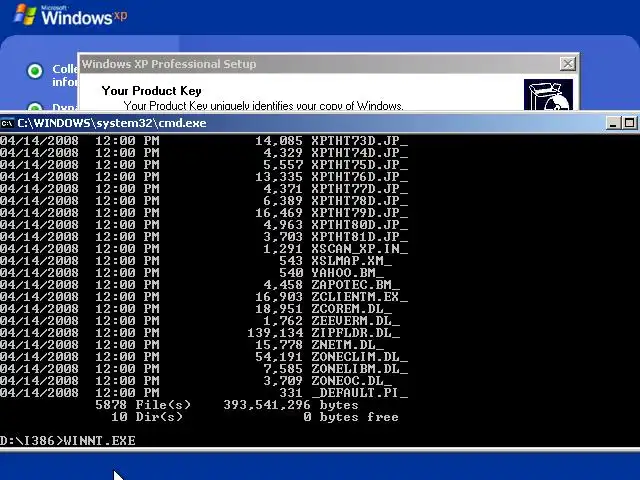Screen dimensions: 640x480
Task: Click the setup CD box icon
Action: [548, 96]
